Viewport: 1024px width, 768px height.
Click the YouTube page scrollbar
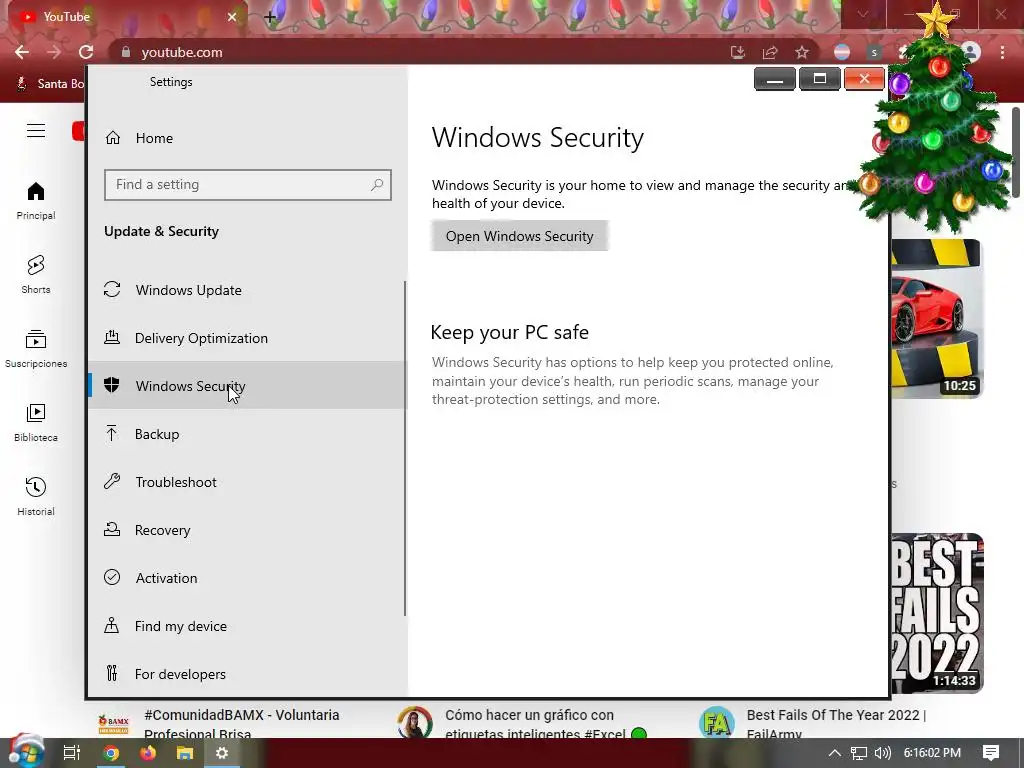pos(1017,152)
